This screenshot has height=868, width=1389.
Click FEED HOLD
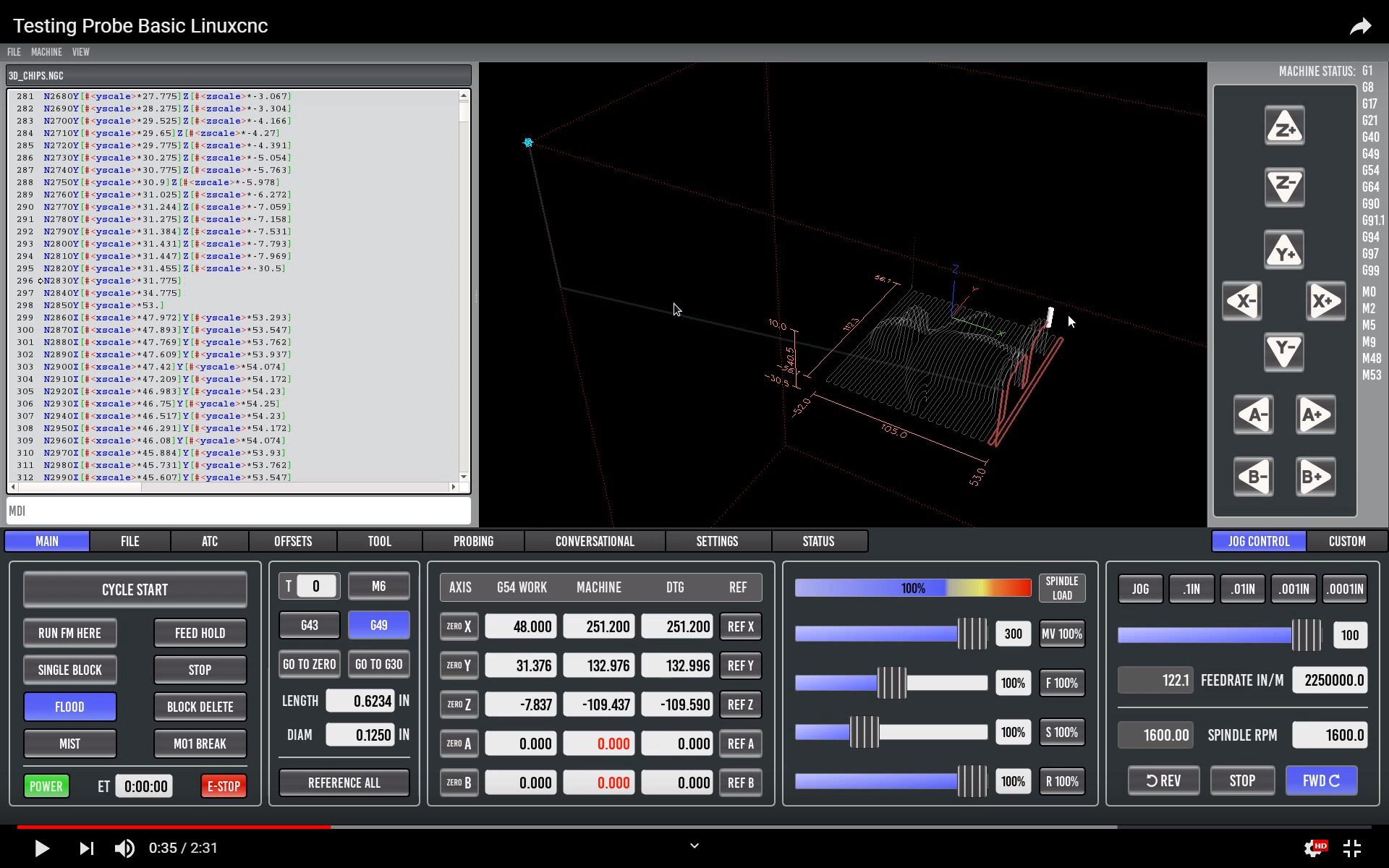pos(200,633)
